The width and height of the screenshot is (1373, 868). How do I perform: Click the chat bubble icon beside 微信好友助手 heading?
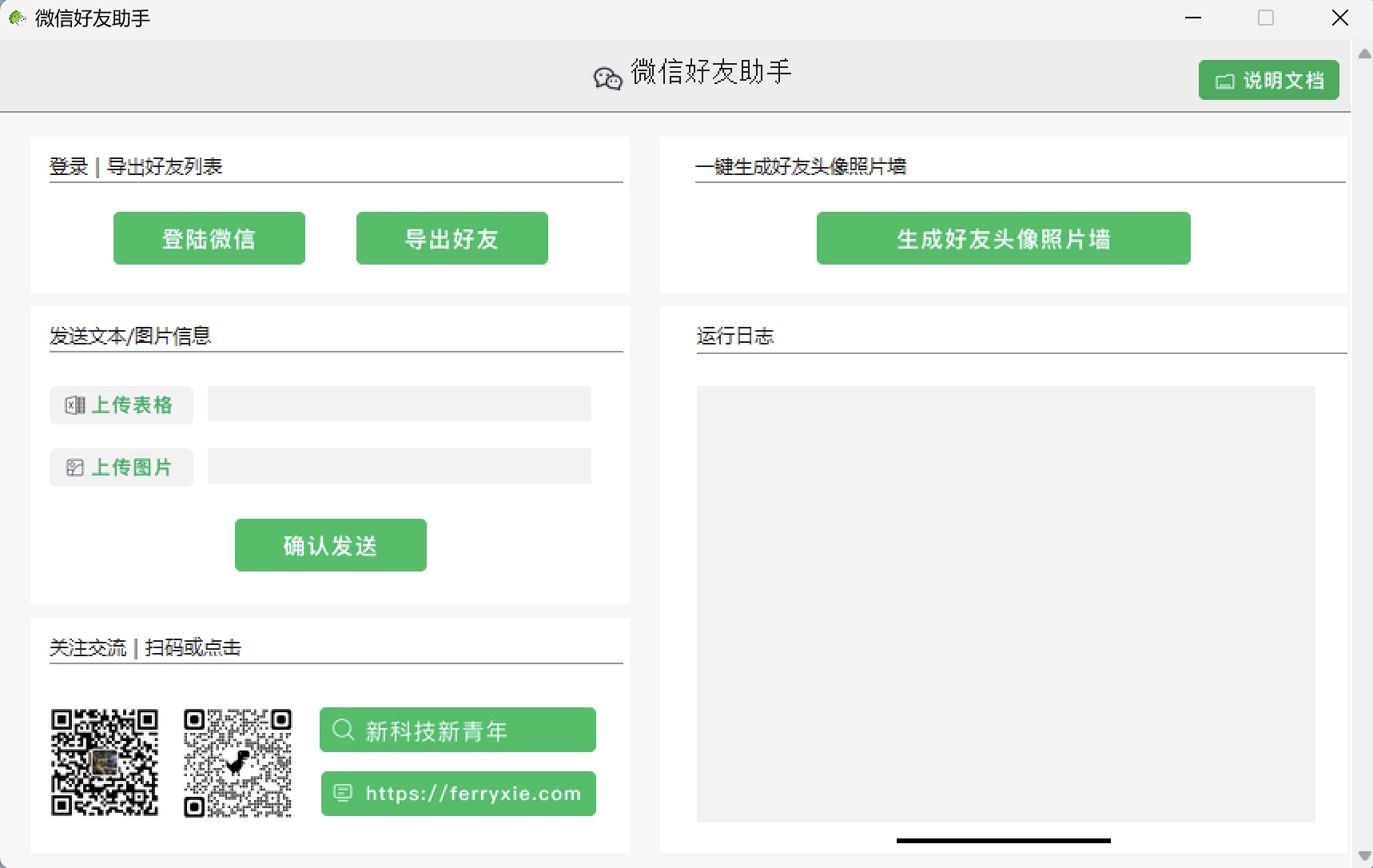coord(607,78)
